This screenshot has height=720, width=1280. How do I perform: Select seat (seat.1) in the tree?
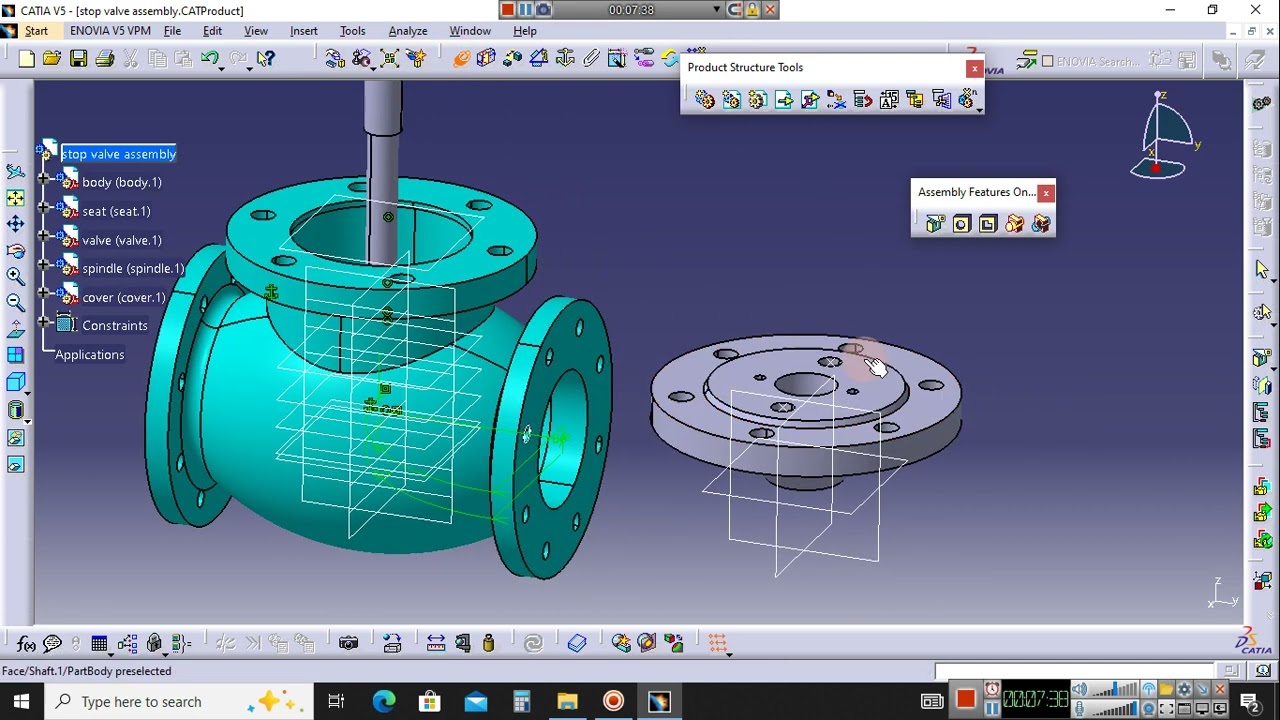pos(116,211)
